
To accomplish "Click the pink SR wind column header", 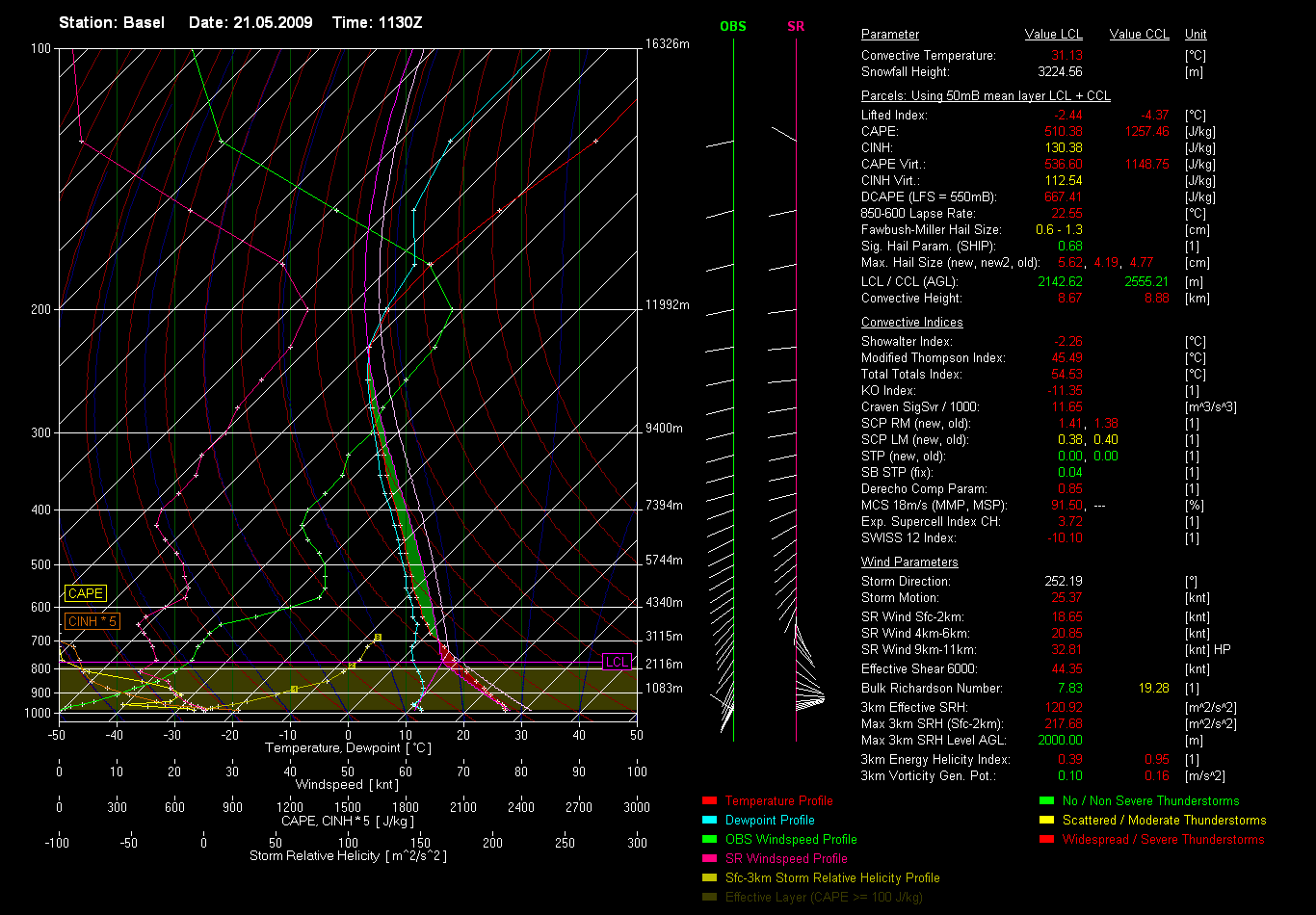I will point(796,26).
